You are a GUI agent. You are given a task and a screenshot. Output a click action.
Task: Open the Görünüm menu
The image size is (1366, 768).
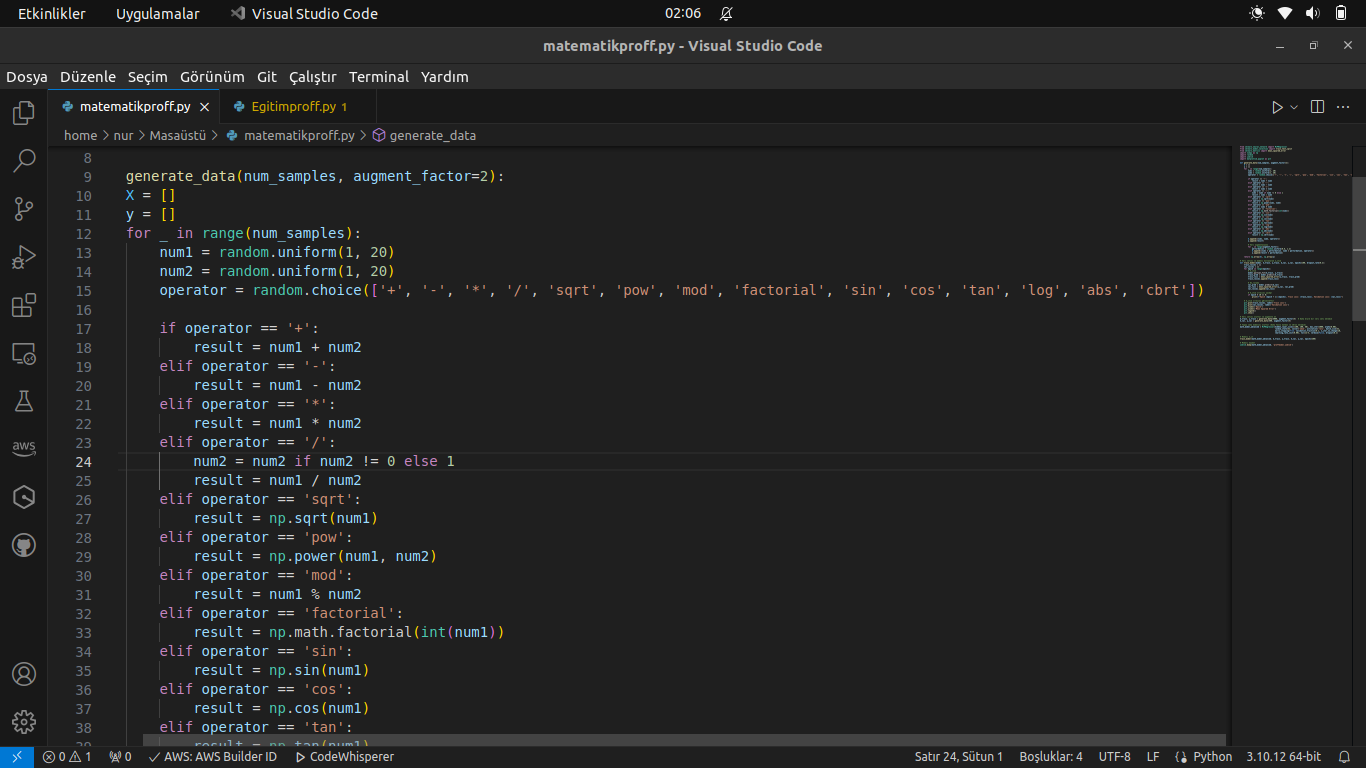coord(212,77)
